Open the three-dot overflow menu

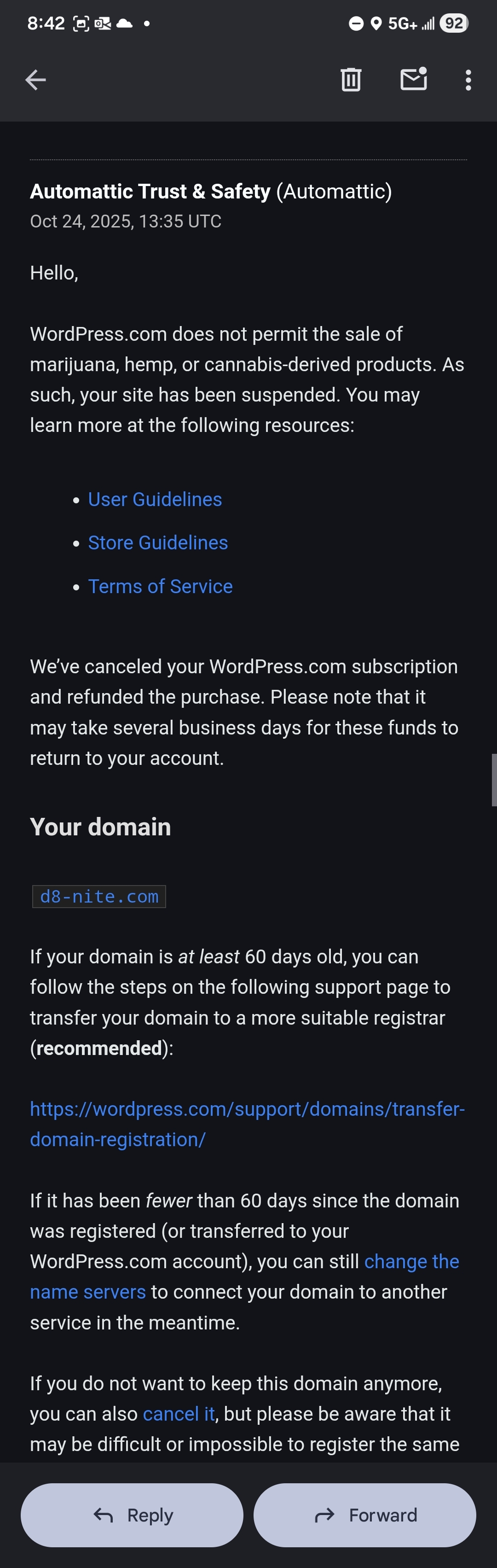click(x=468, y=80)
